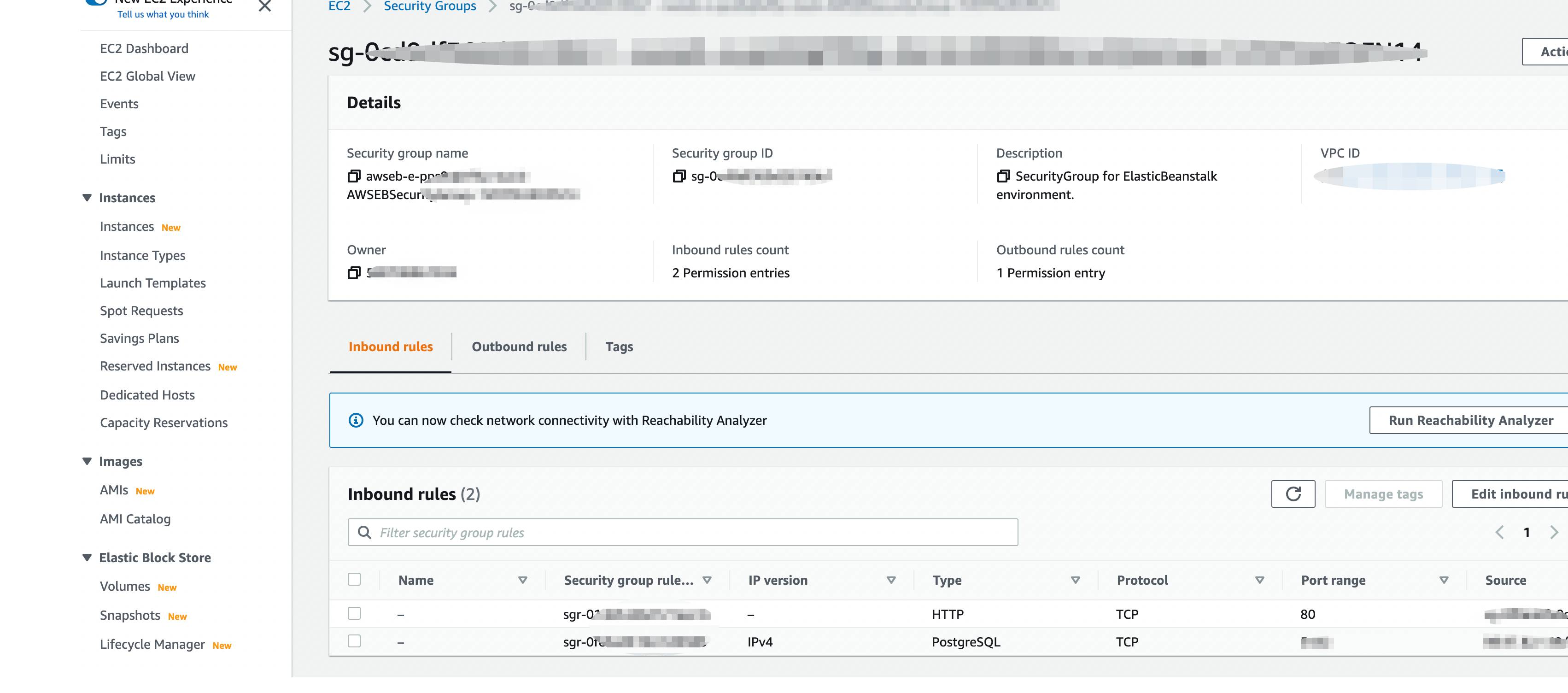Open Instance Types in sidebar
This screenshot has width=1568, height=693.
[142, 256]
